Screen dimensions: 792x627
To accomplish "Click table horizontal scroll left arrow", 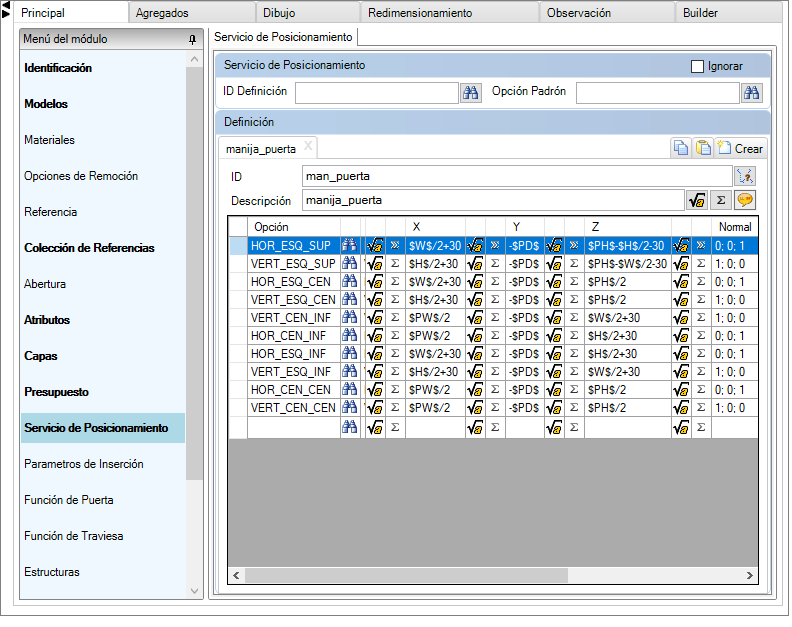I will [236, 575].
